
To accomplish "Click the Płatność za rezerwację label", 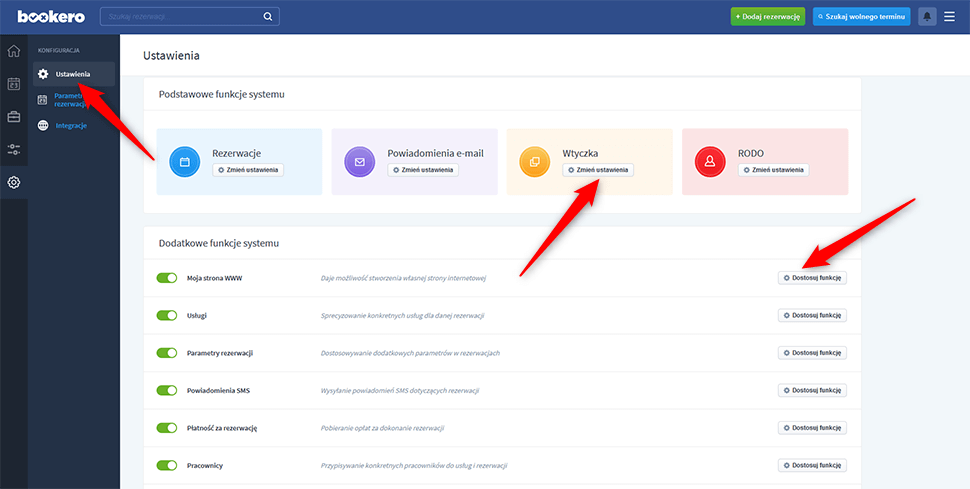I will (221, 428).
